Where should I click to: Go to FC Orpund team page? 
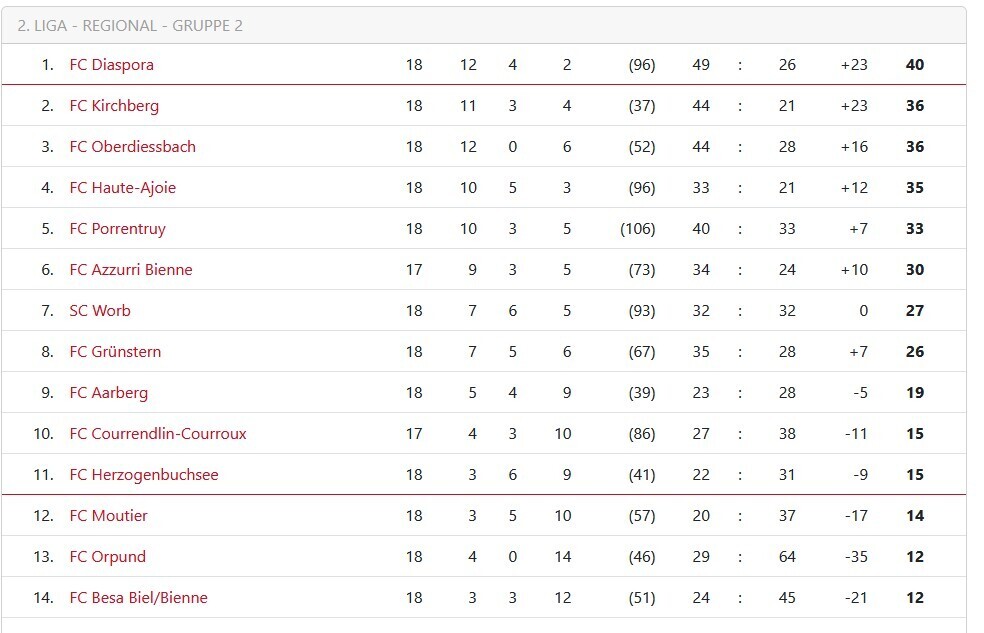point(107,557)
